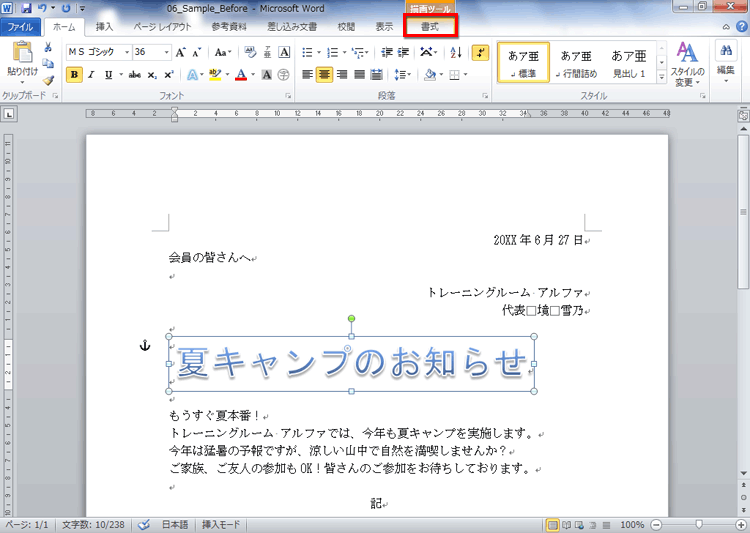Click the Justify alignment icon
Image resolution: width=750 pixels, height=533 pixels.
[359, 75]
